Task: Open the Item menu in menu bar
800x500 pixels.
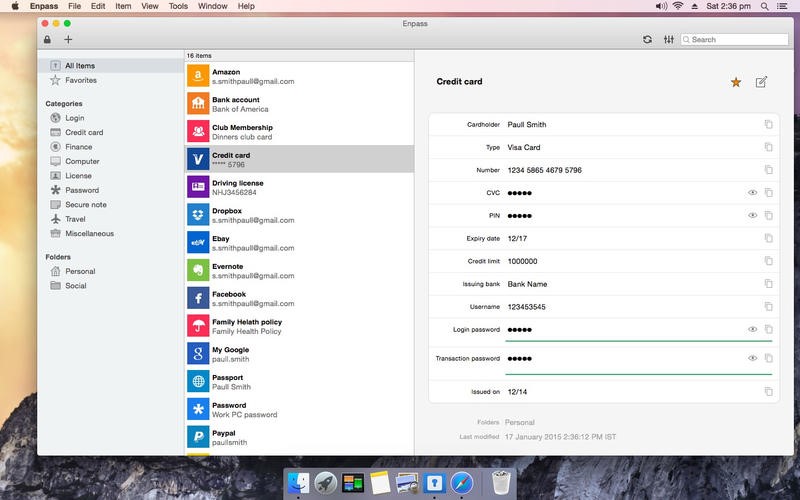Action: click(x=124, y=6)
